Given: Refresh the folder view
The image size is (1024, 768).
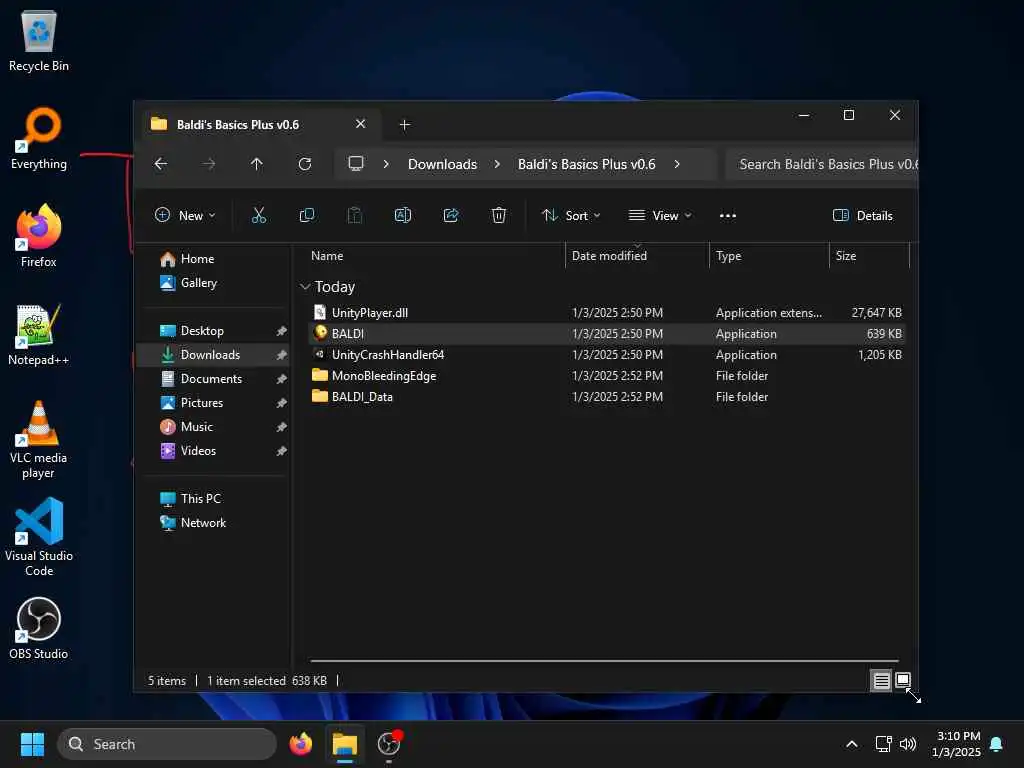Looking at the screenshot, I should pos(305,164).
